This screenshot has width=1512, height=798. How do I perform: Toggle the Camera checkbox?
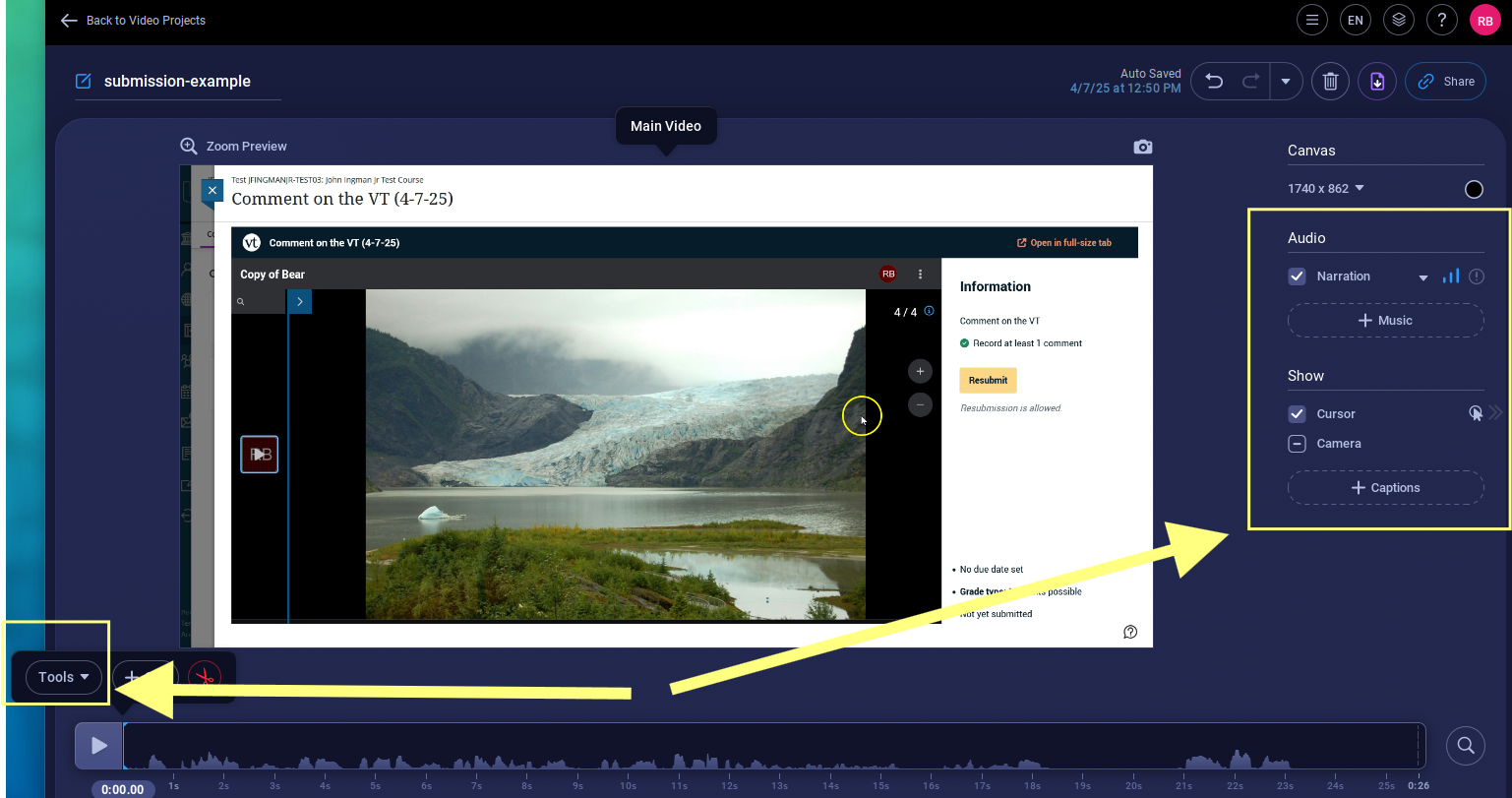1297,444
